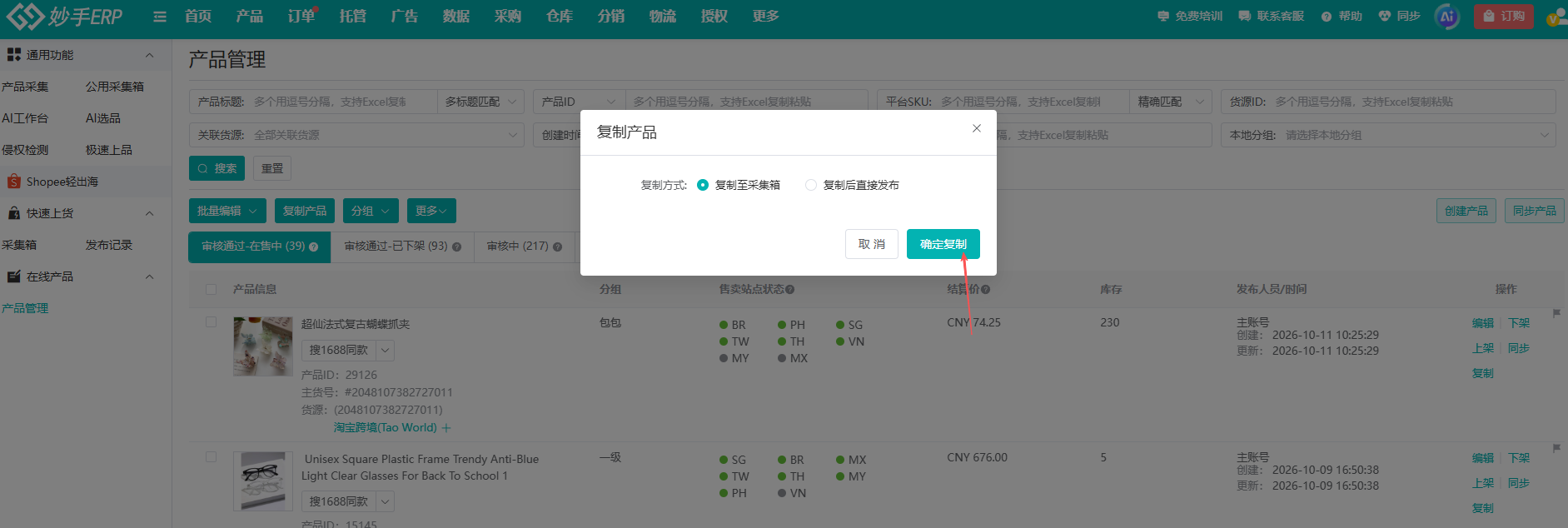Click the help icon beside 审核通过-在售中 (39)
The height and width of the screenshot is (528, 1568).
313,247
